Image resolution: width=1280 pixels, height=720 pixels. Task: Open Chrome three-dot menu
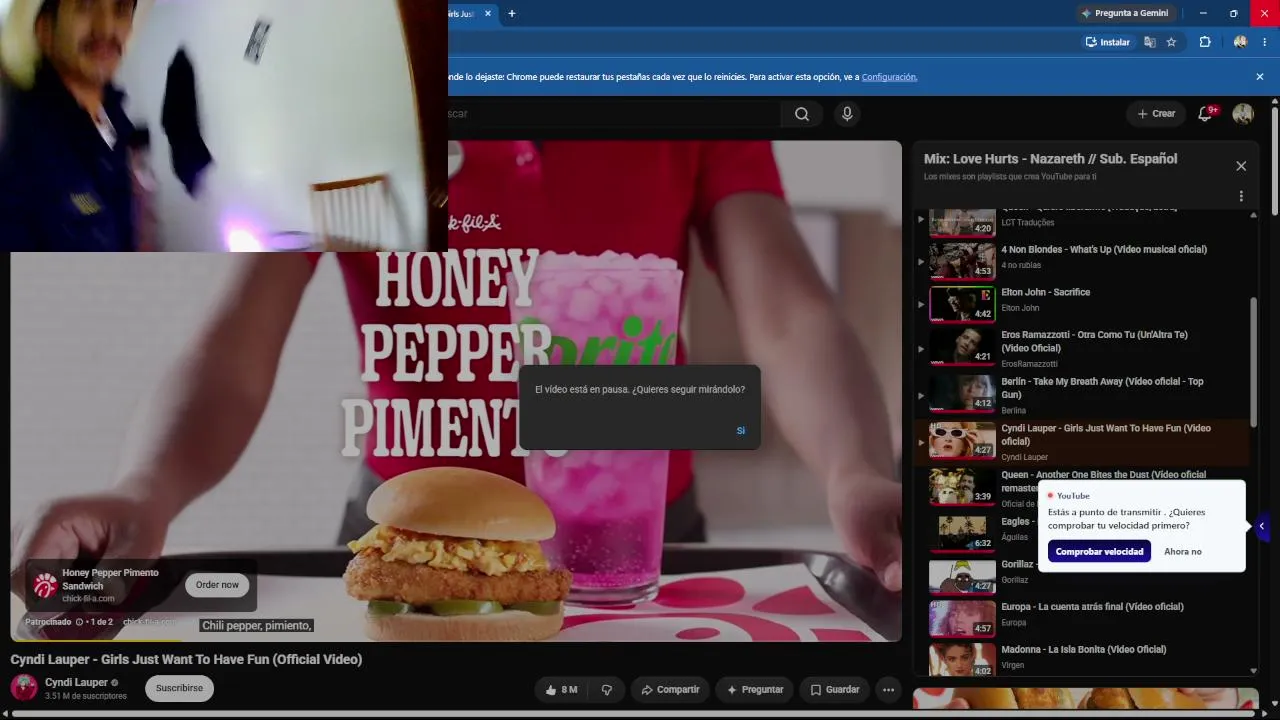click(1265, 42)
